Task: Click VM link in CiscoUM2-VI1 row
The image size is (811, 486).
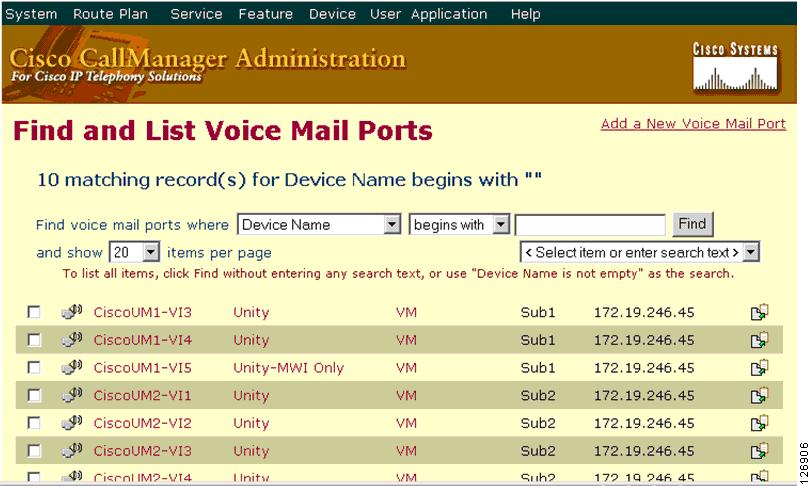Action: pos(406,396)
